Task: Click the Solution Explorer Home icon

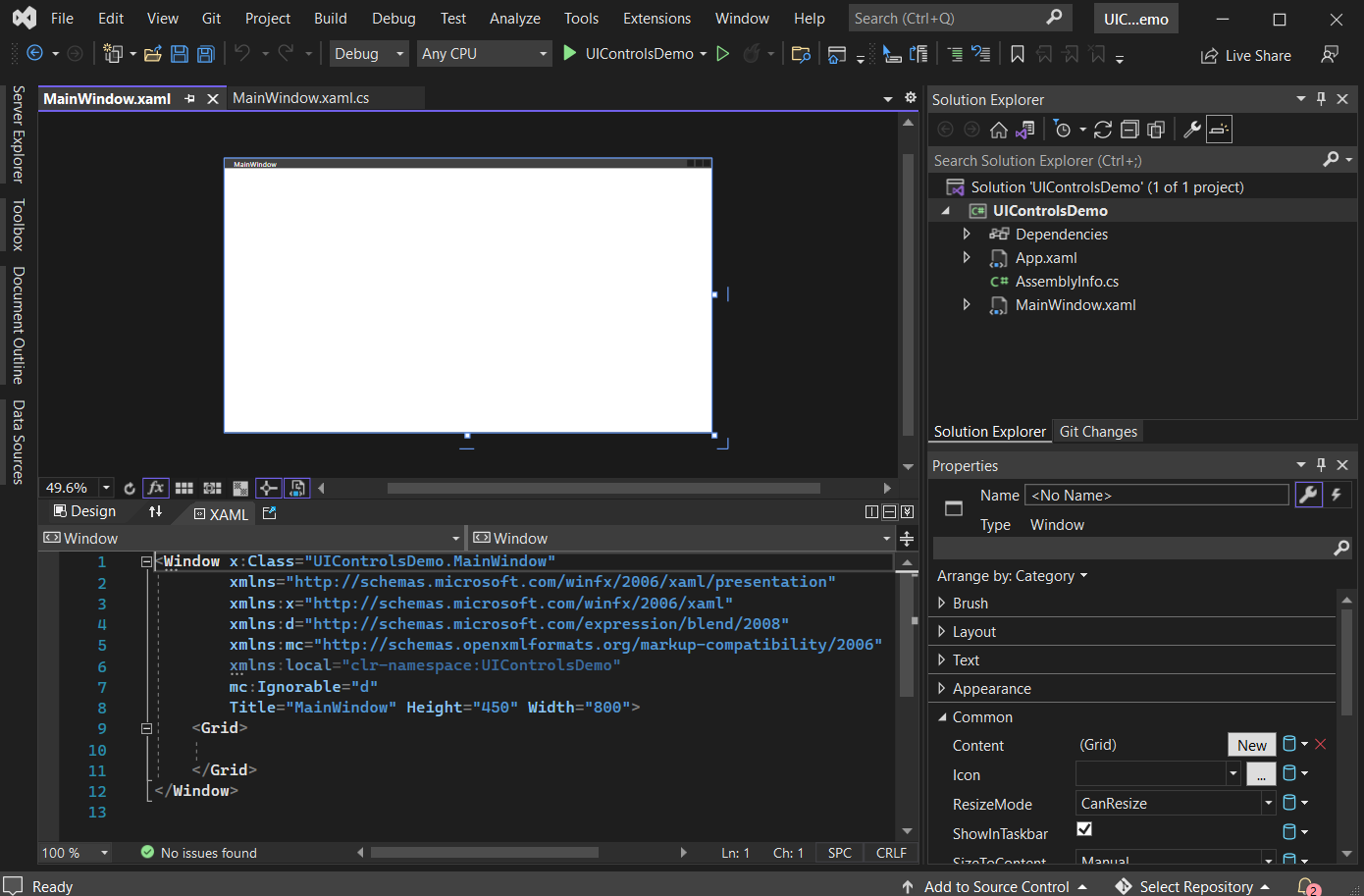Action: [999, 130]
